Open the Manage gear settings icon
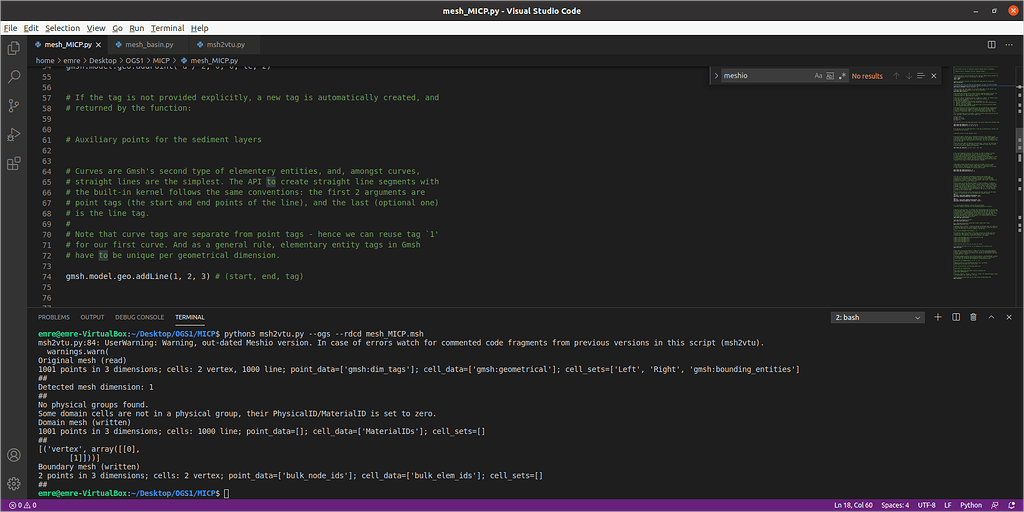The image size is (1024, 512). pyautogui.click(x=13, y=484)
